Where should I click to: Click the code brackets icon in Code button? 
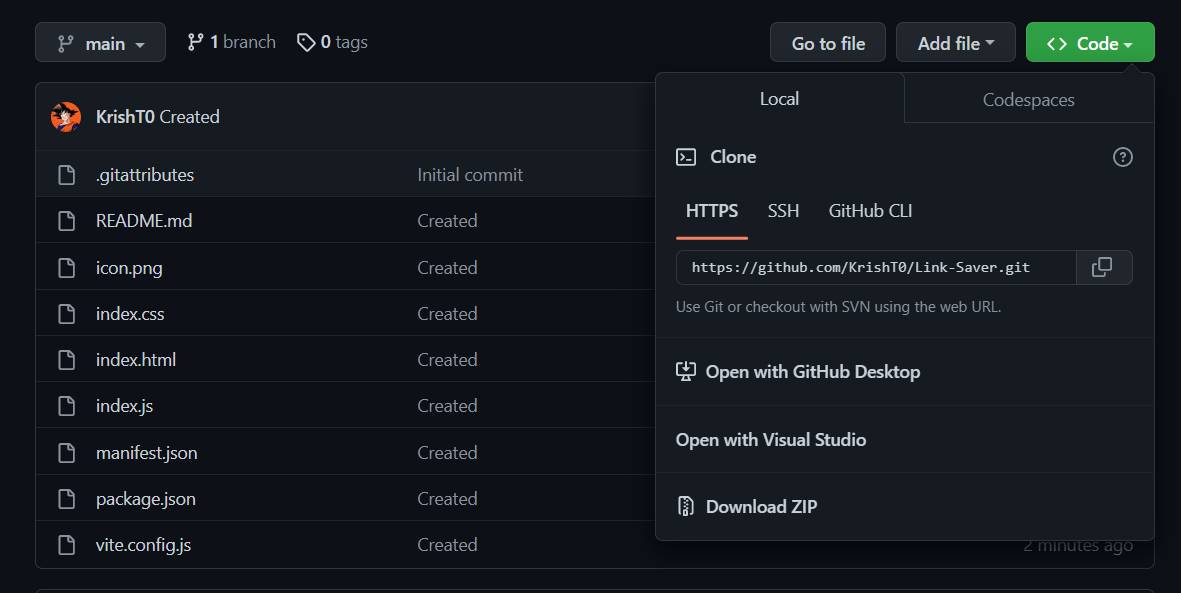(x=1057, y=44)
